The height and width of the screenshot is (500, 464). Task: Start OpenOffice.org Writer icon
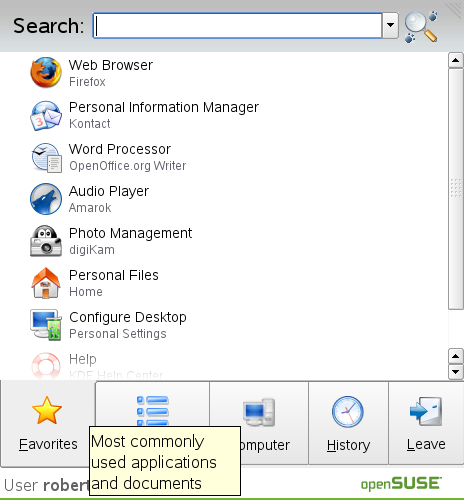coord(46,158)
